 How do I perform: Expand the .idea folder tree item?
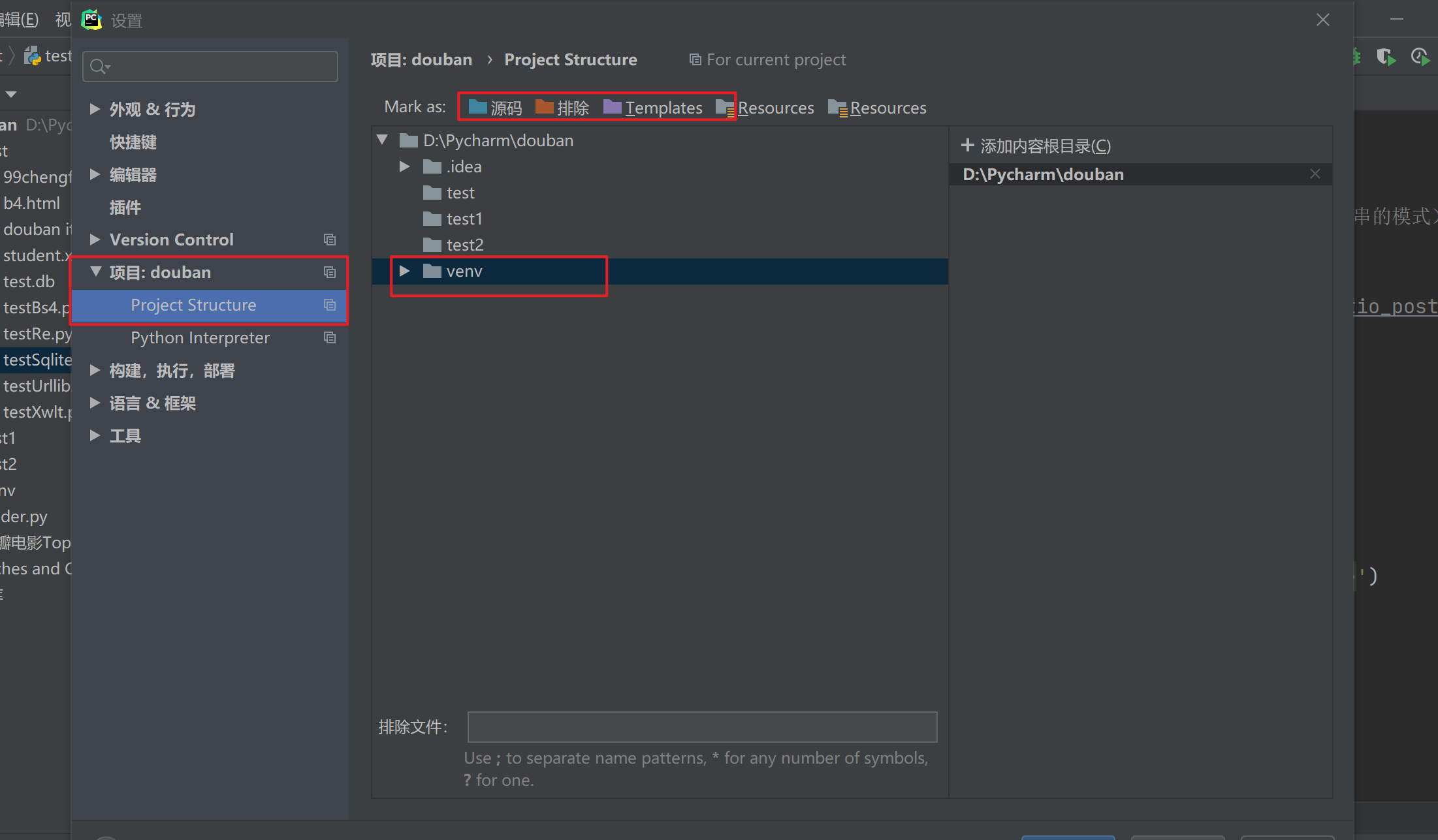404,165
